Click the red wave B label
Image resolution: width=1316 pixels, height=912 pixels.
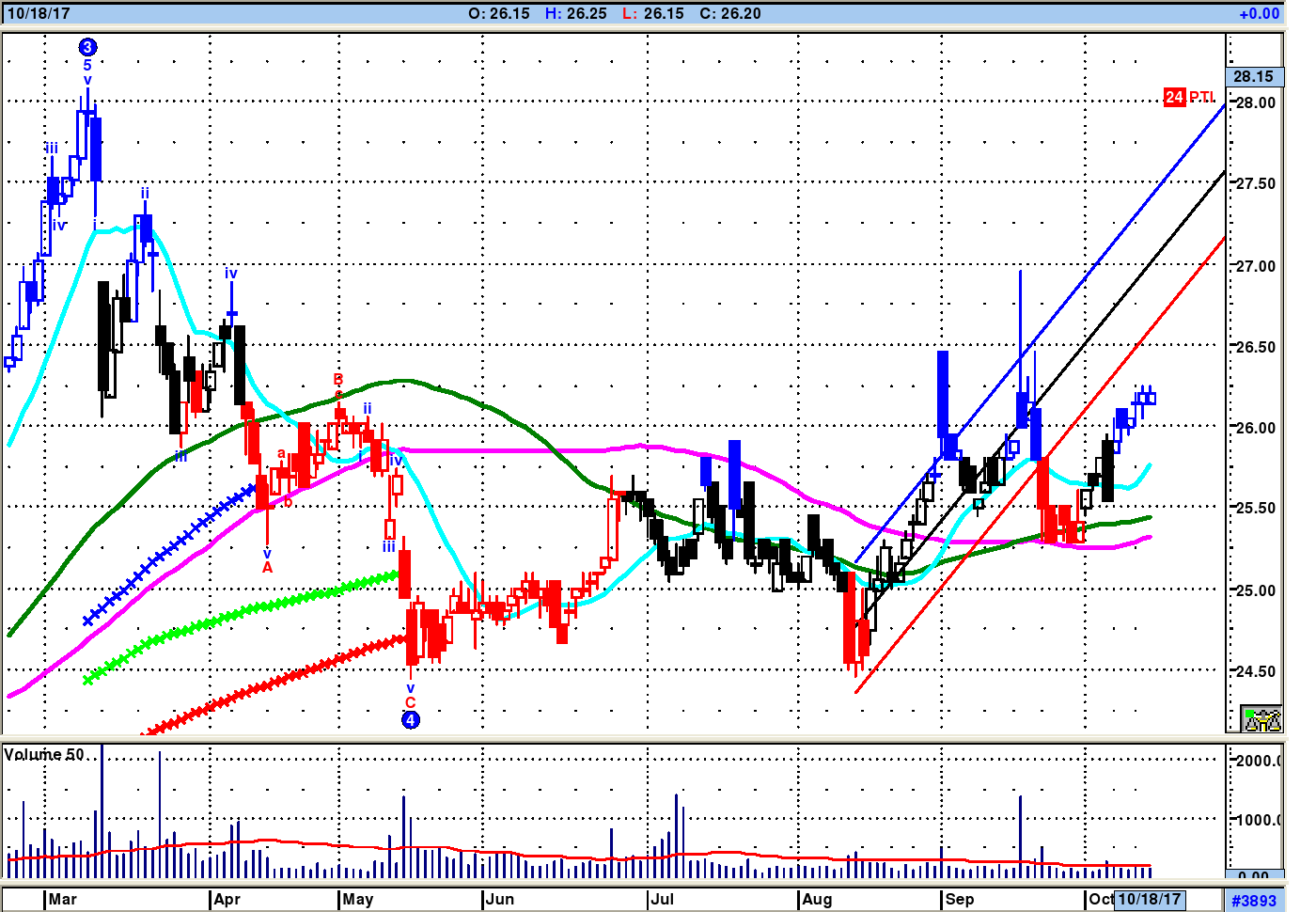coord(338,380)
